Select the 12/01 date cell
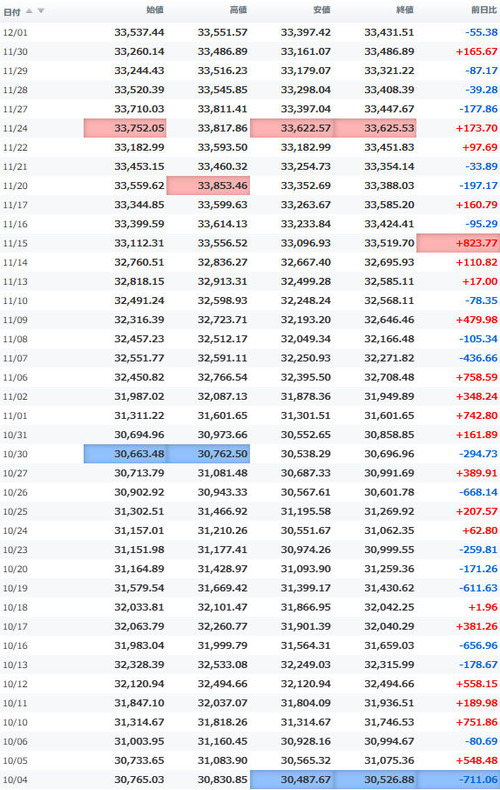 pyautogui.click(x=15, y=33)
